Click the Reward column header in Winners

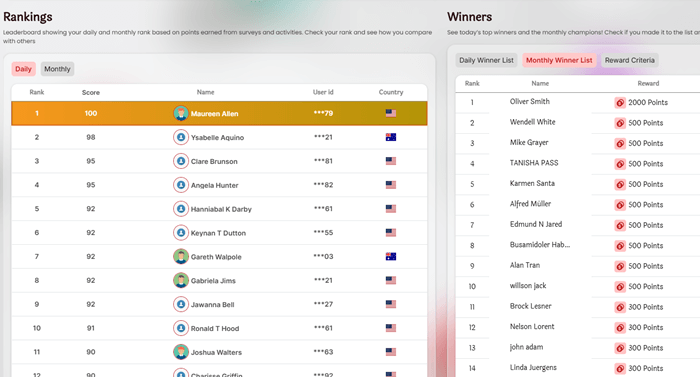tap(648, 83)
